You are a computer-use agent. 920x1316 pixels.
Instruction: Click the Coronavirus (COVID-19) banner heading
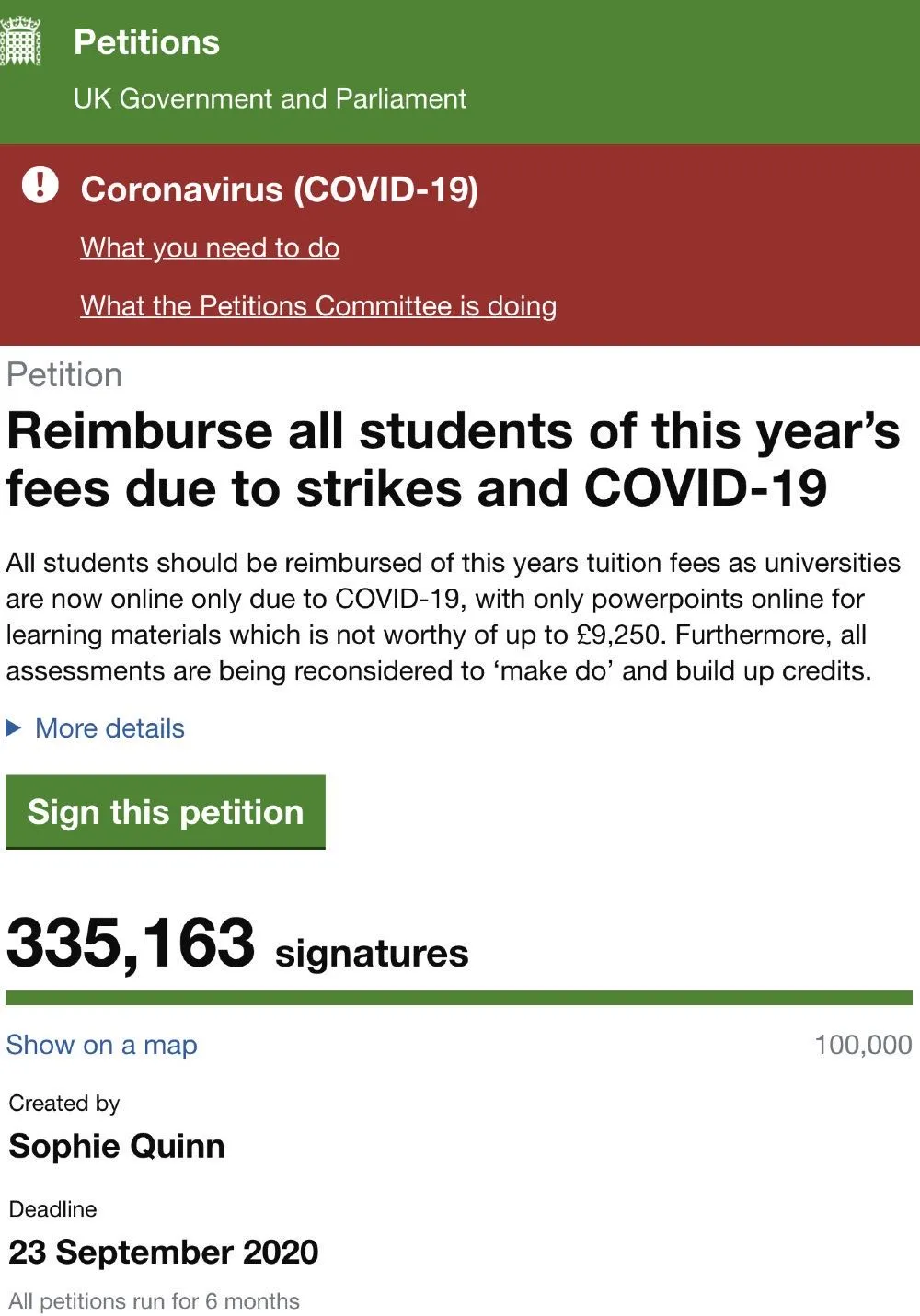pyautogui.click(x=280, y=189)
